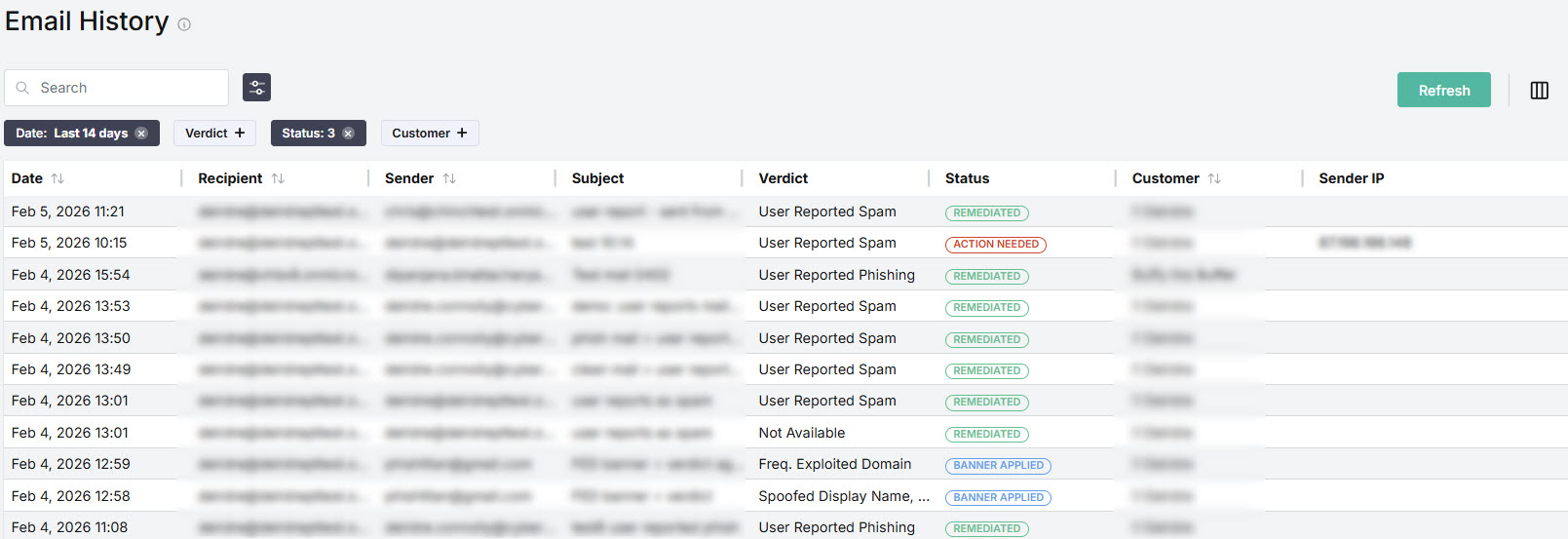The height and width of the screenshot is (539, 1568).
Task: Click User Reported Phishing on Feb 4 15:54
Action: click(x=837, y=275)
